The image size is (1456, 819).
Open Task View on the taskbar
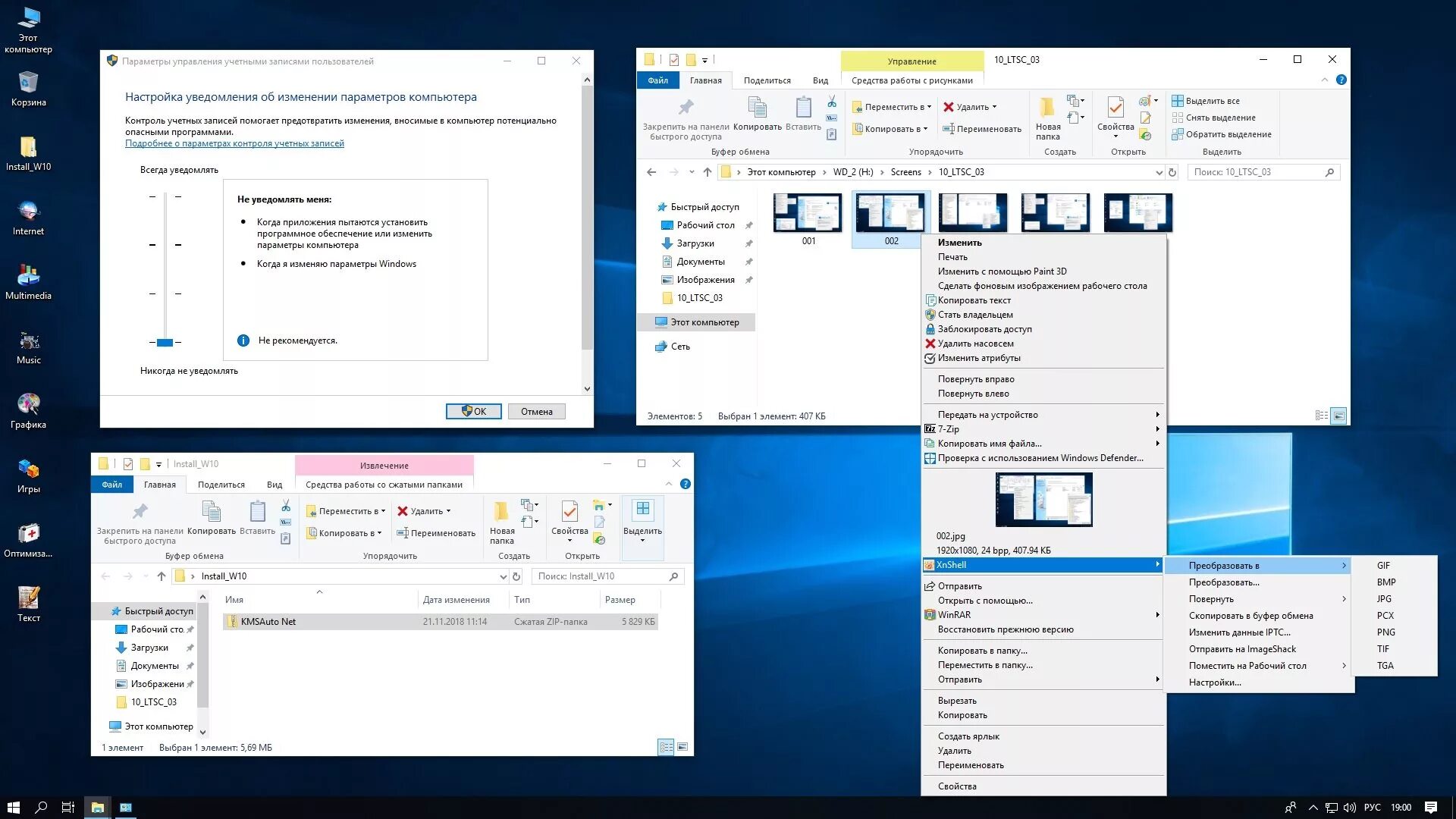pos(67,808)
